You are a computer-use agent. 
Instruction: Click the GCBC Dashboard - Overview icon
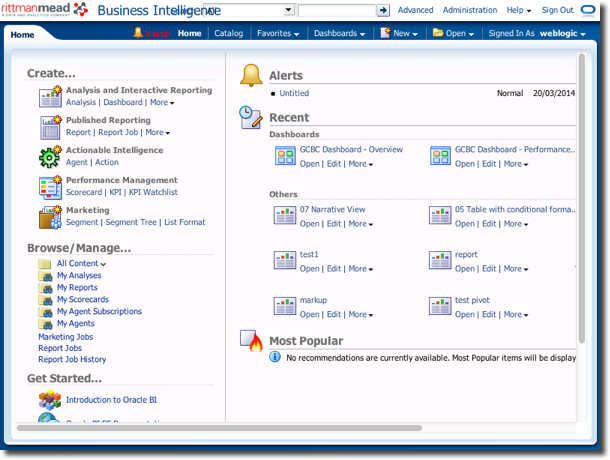point(285,156)
